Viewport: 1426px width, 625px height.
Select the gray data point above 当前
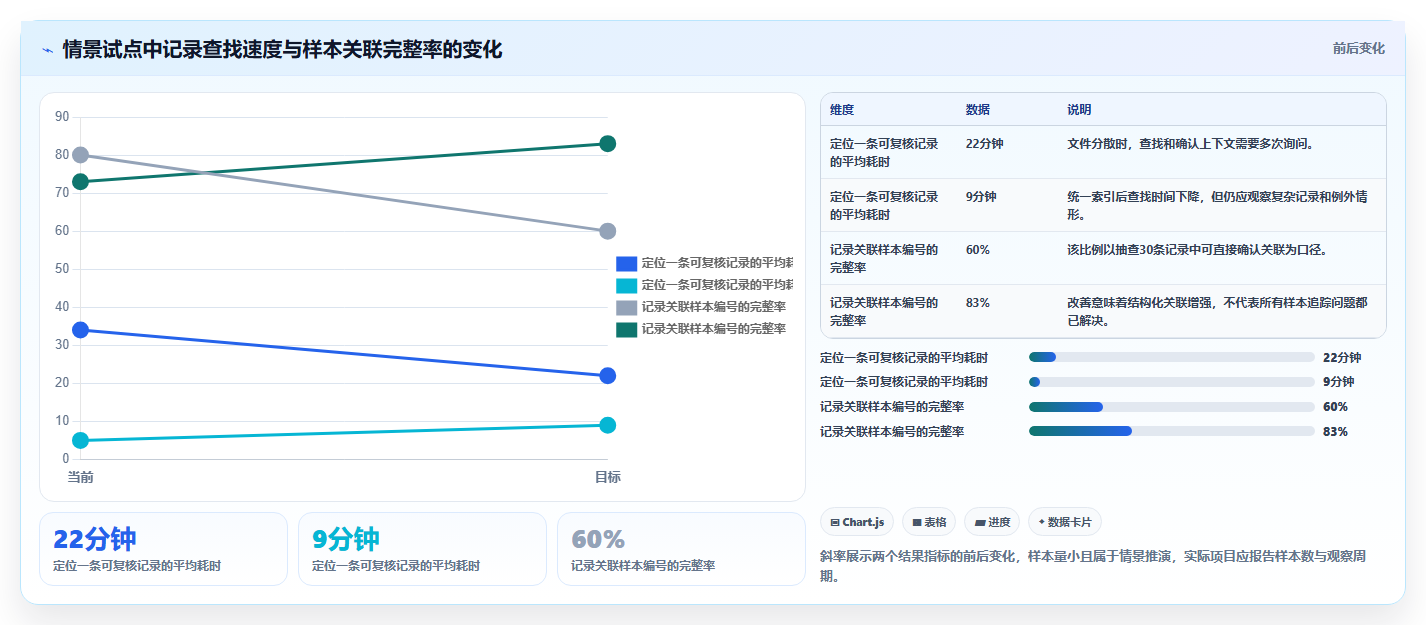(x=81, y=155)
